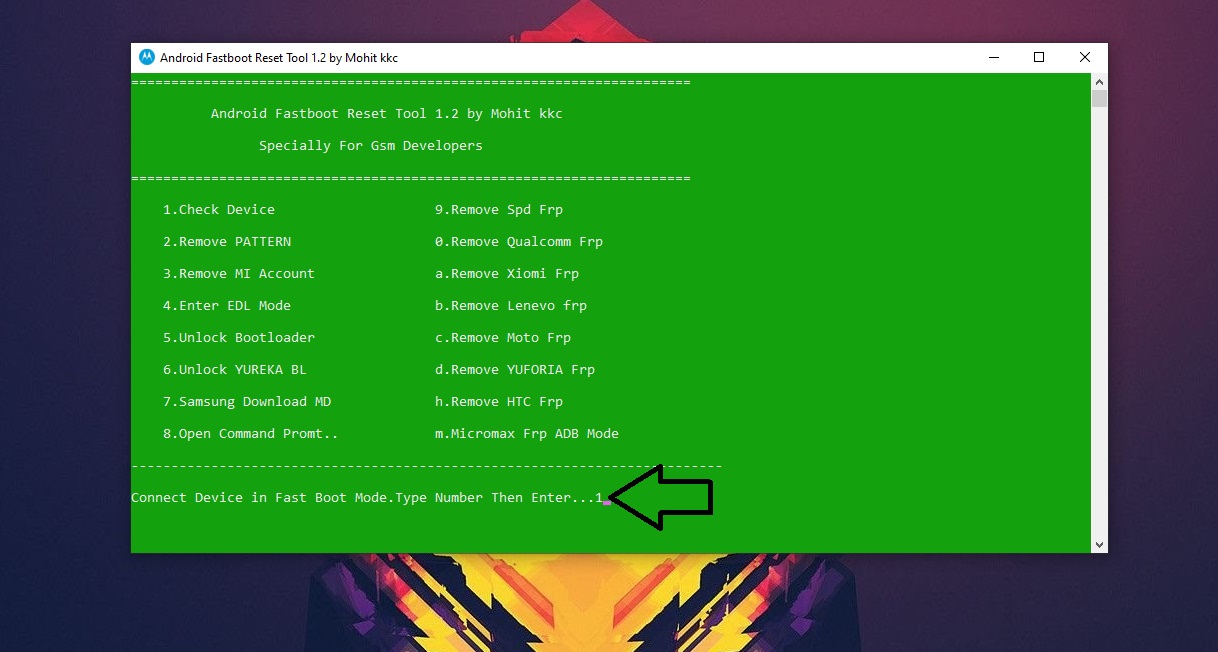This screenshot has width=1218, height=652.
Task: Choose option 0 Remove Qualcomm Frp
Action: click(518, 241)
